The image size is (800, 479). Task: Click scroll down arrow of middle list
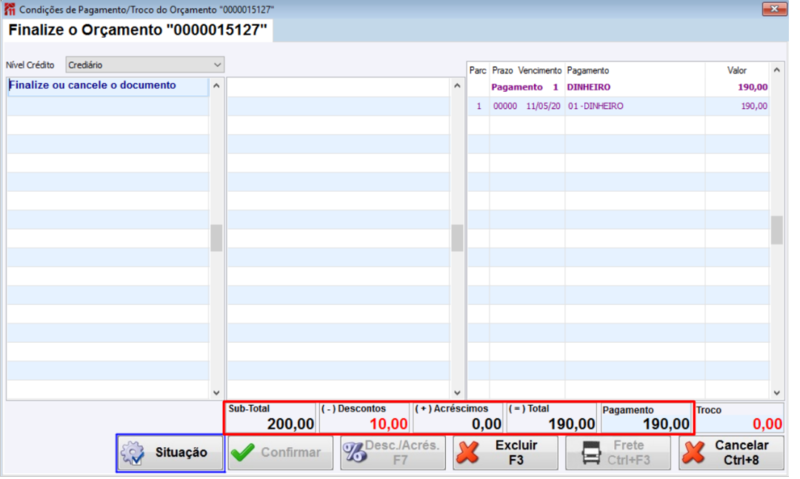click(x=457, y=392)
